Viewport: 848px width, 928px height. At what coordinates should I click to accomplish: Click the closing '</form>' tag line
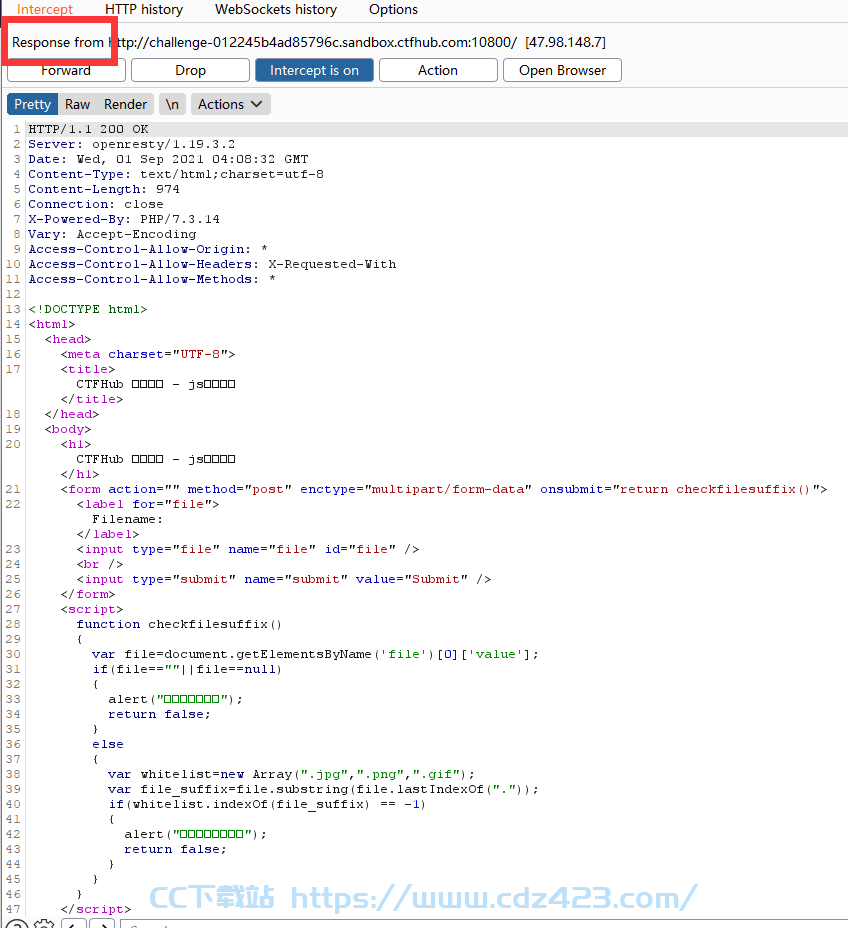[x=88, y=594]
